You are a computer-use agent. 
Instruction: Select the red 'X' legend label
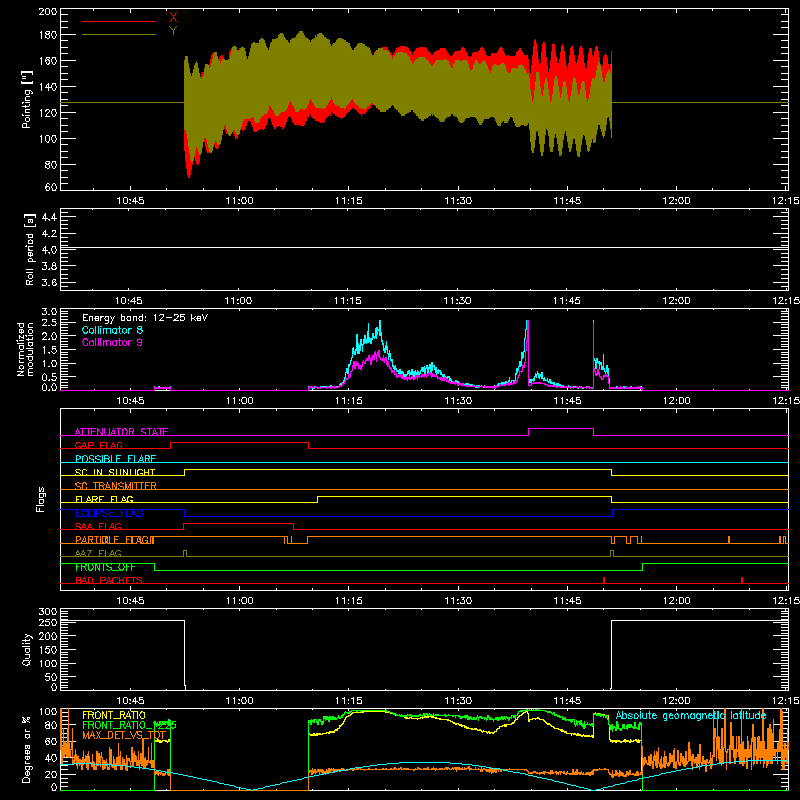tap(173, 18)
